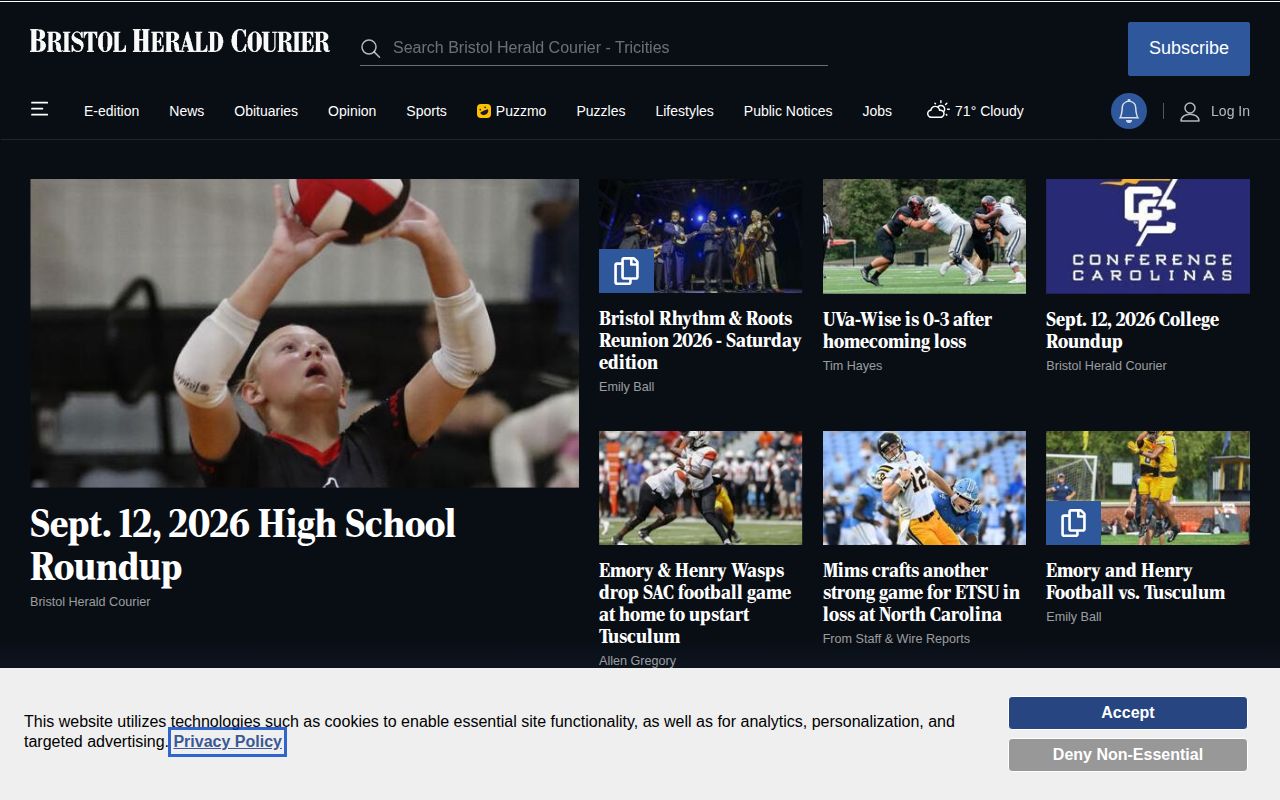Open gallery icon on Emory and Henry photo

[x=1073, y=523]
